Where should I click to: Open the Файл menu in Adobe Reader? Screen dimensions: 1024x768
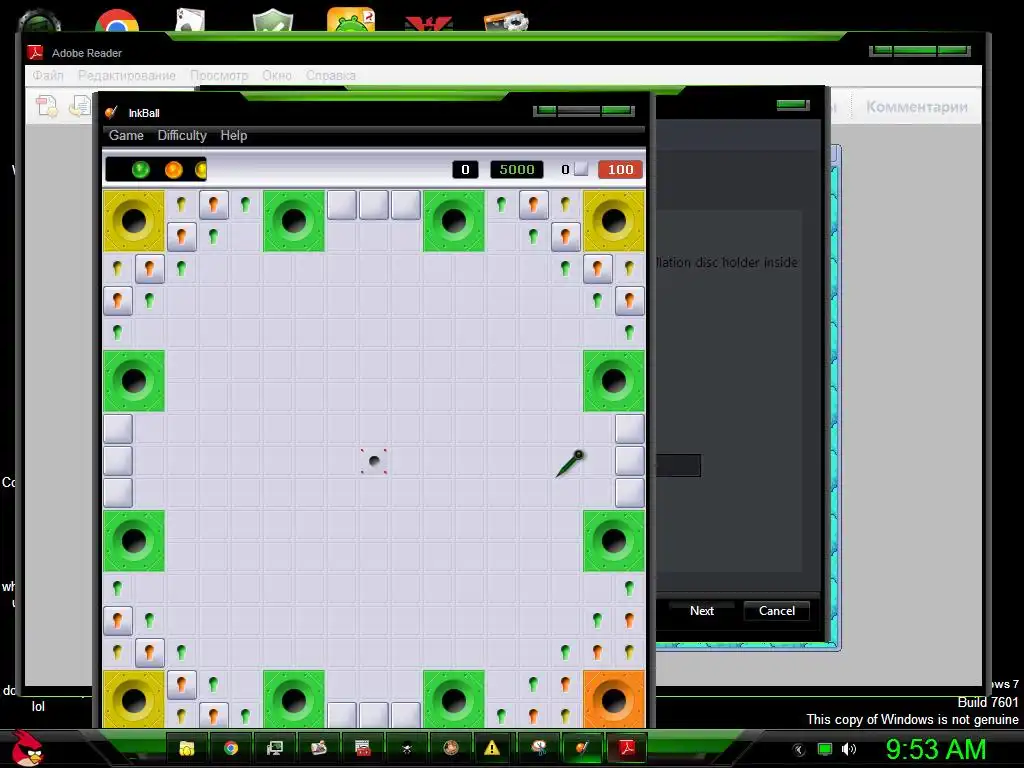(48, 76)
